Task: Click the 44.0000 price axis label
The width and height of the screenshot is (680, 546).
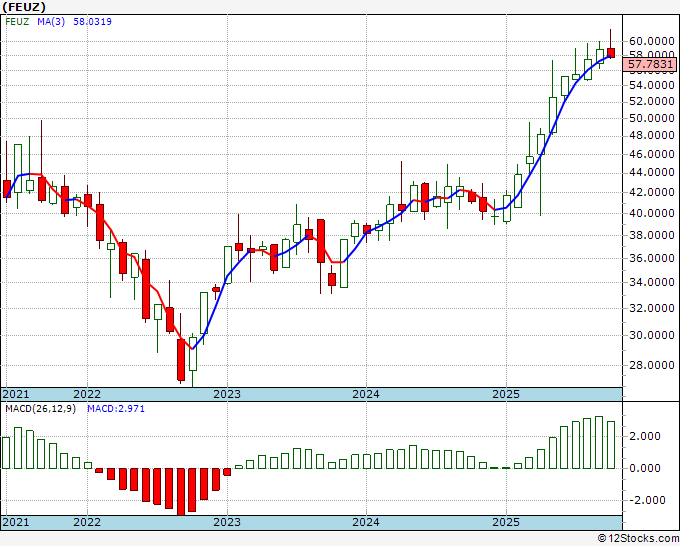Action: coord(652,173)
